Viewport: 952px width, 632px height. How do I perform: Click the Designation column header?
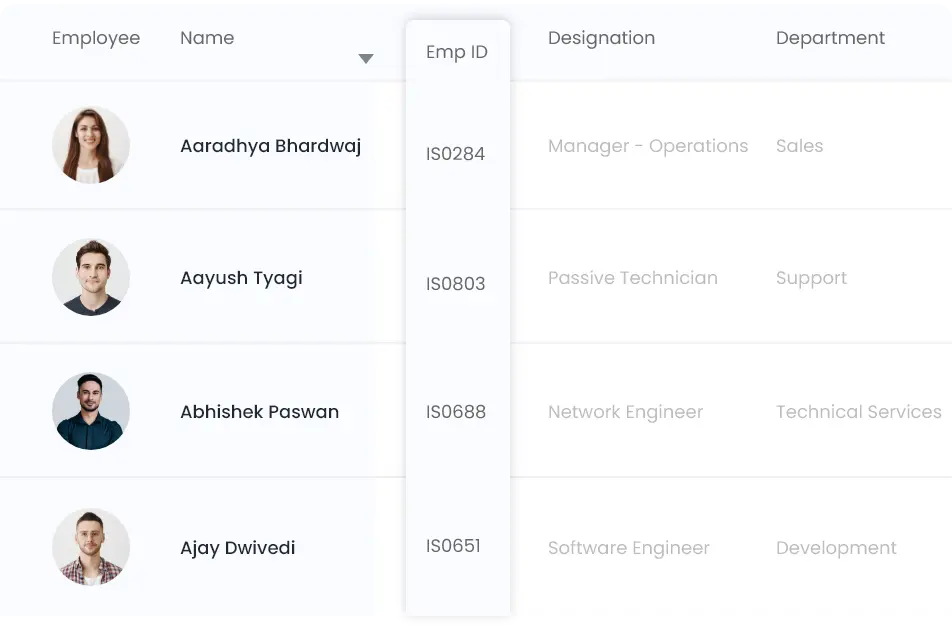[601, 38]
